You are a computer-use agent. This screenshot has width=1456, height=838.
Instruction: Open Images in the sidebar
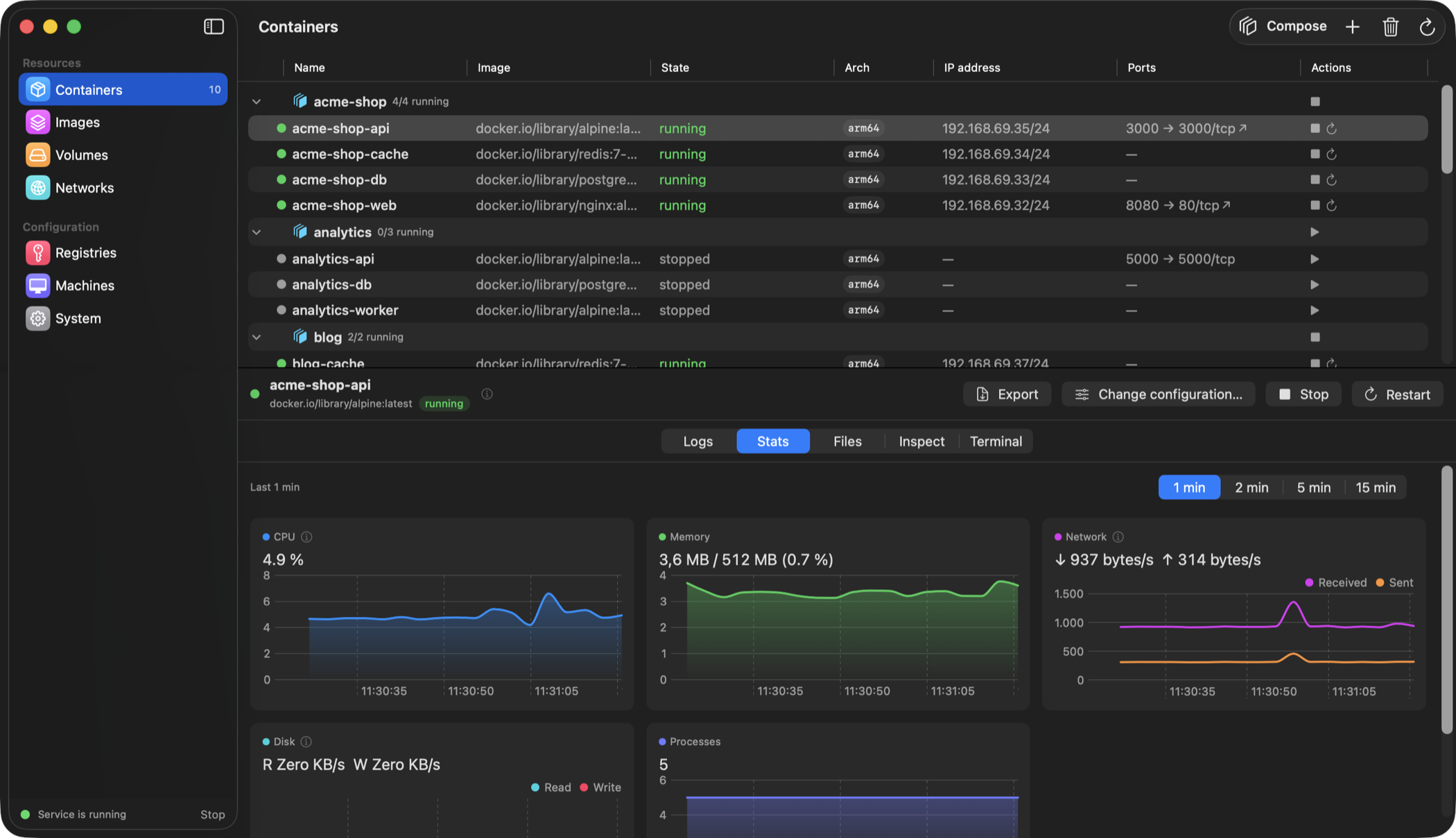click(x=123, y=122)
